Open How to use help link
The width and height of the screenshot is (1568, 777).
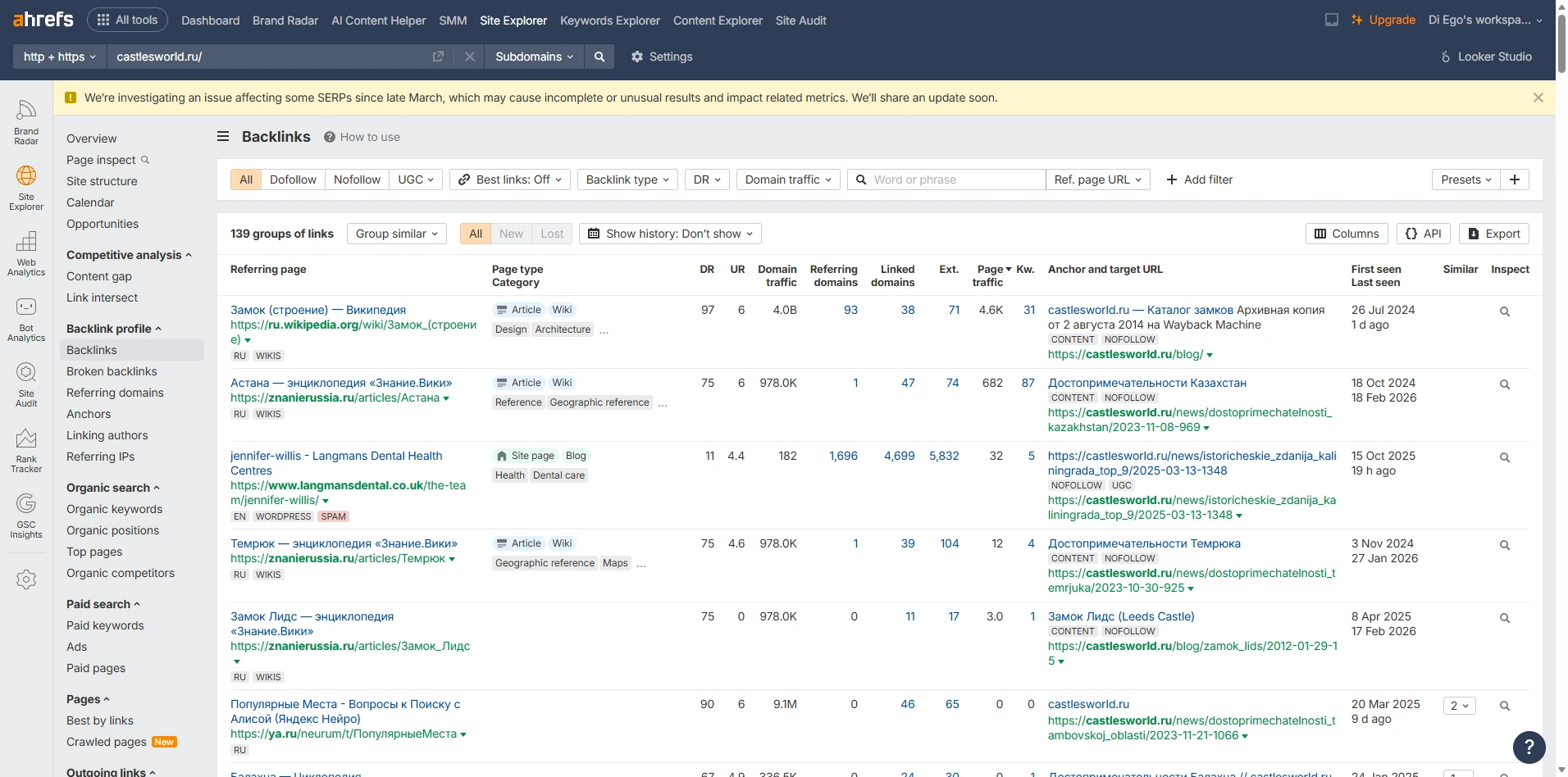click(x=362, y=137)
